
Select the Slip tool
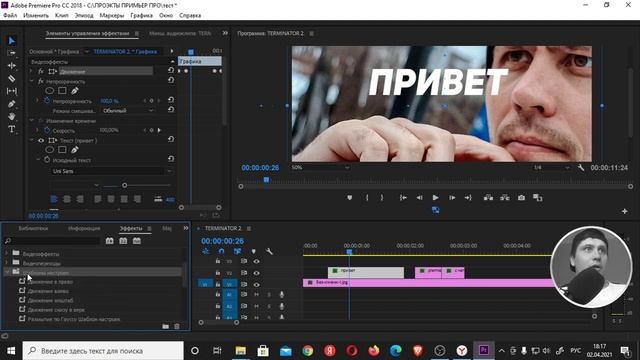11,91
